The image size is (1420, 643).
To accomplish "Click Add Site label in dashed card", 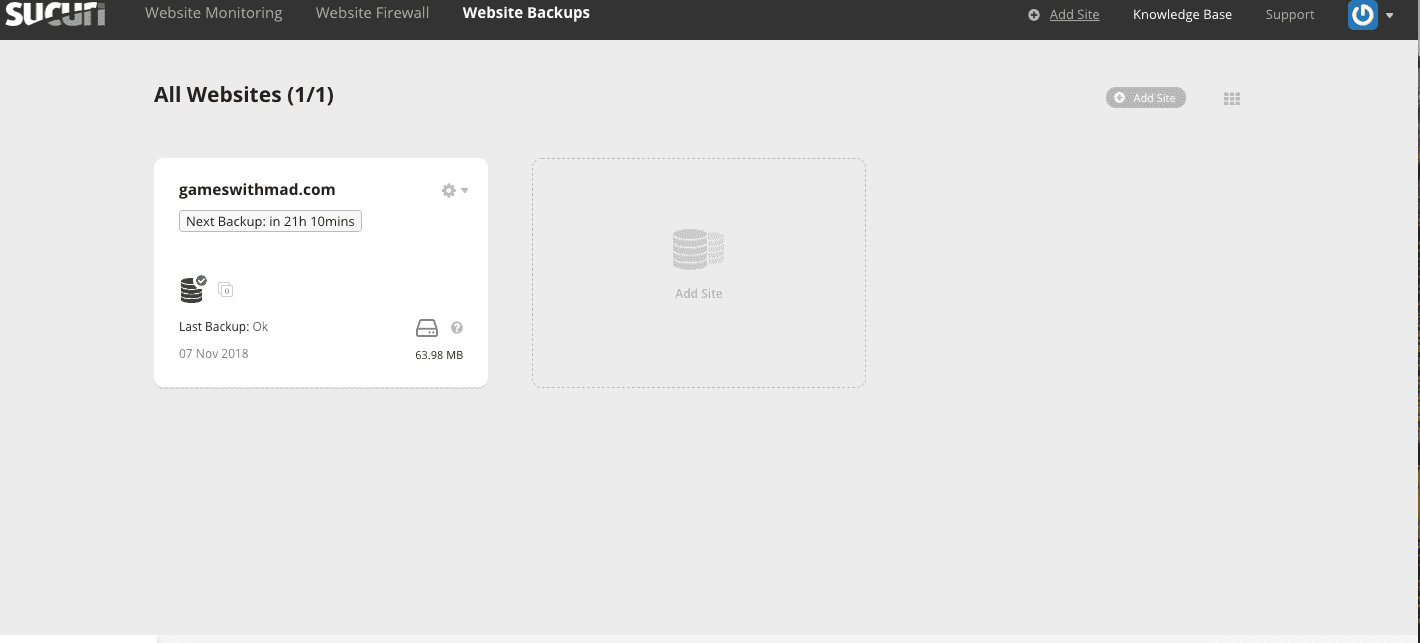I will point(699,294).
